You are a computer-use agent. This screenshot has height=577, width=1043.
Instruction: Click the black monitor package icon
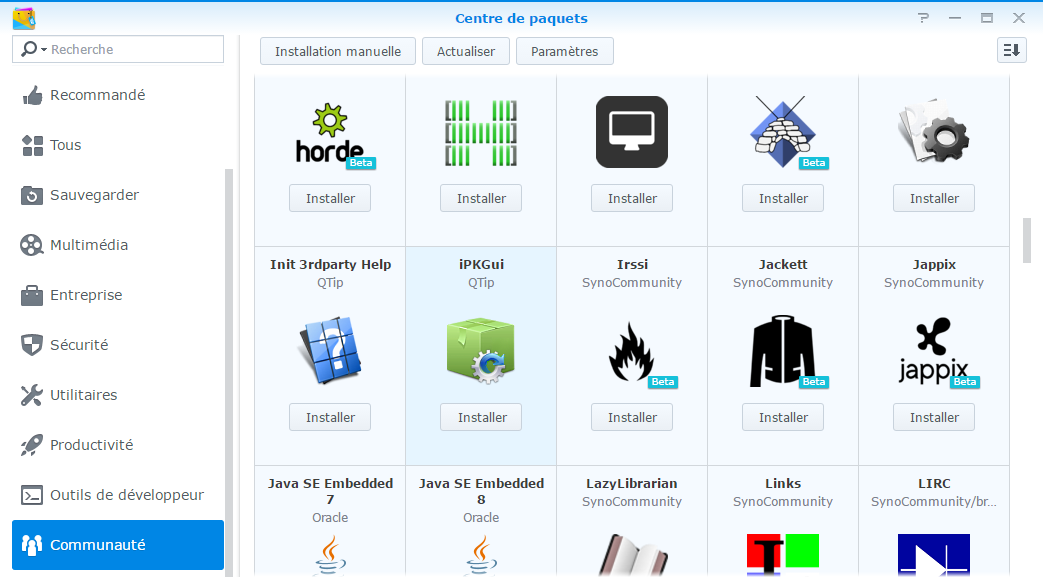[x=632, y=132]
